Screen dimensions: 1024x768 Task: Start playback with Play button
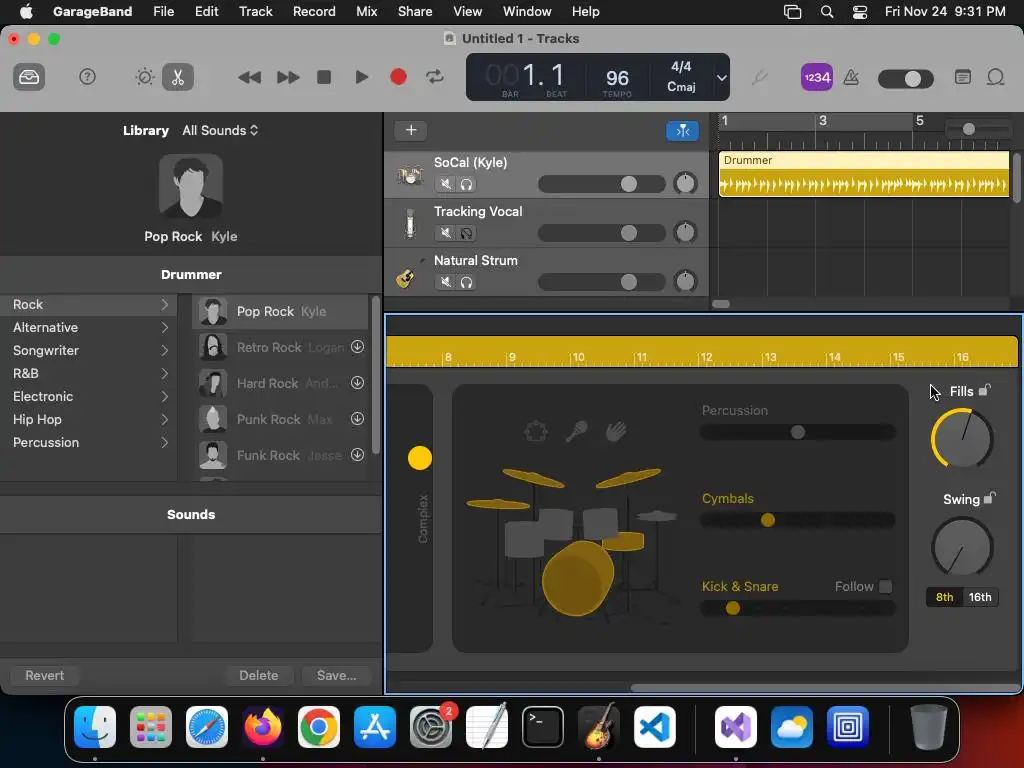(361, 77)
